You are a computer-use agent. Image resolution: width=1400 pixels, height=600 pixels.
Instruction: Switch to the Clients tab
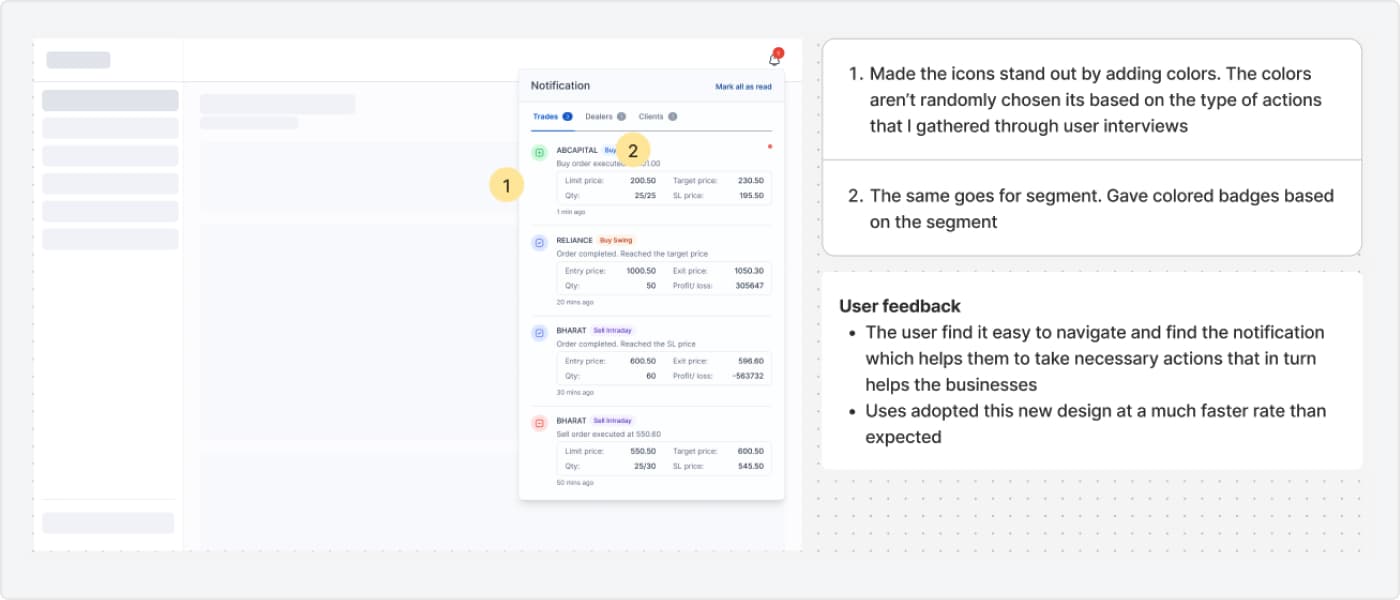pyautogui.click(x=658, y=117)
